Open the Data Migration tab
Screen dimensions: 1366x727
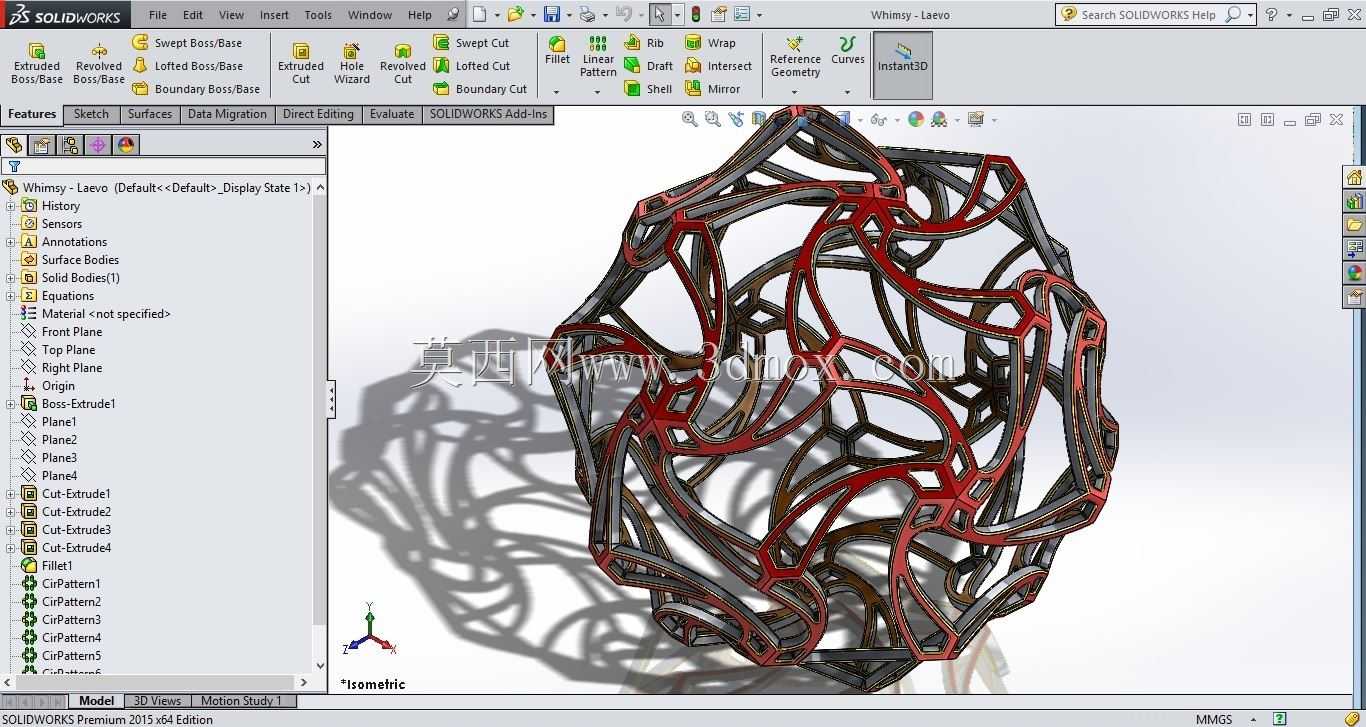pos(227,114)
